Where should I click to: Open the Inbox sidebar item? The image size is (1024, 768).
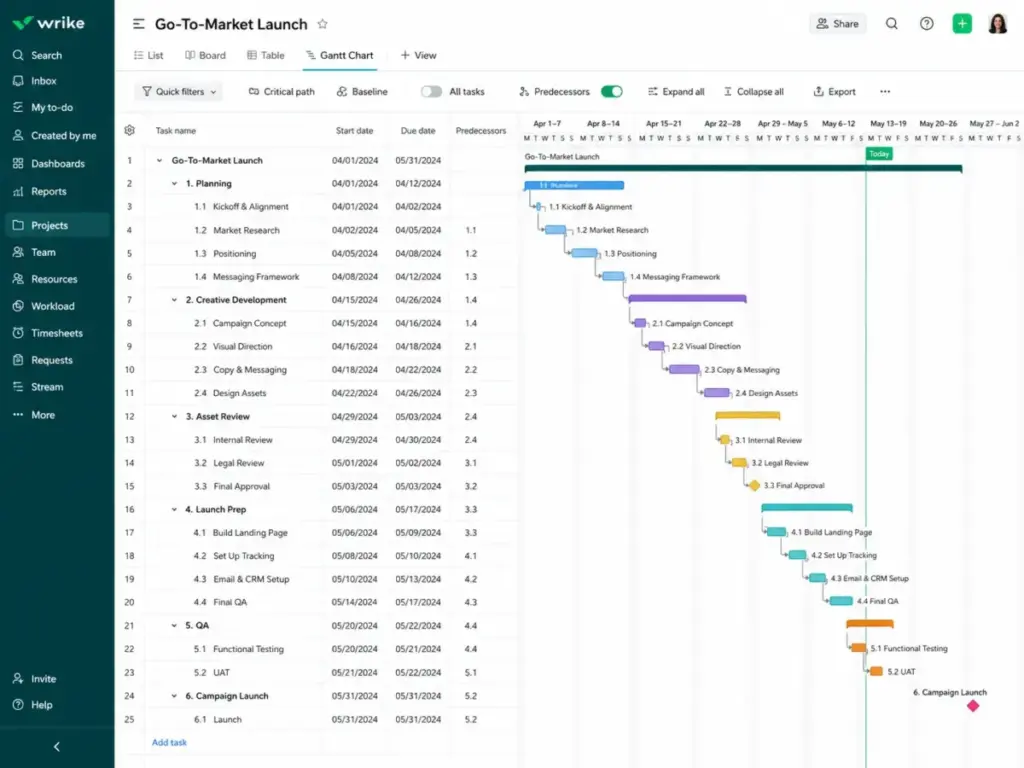pyautogui.click(x=35, y=81)
